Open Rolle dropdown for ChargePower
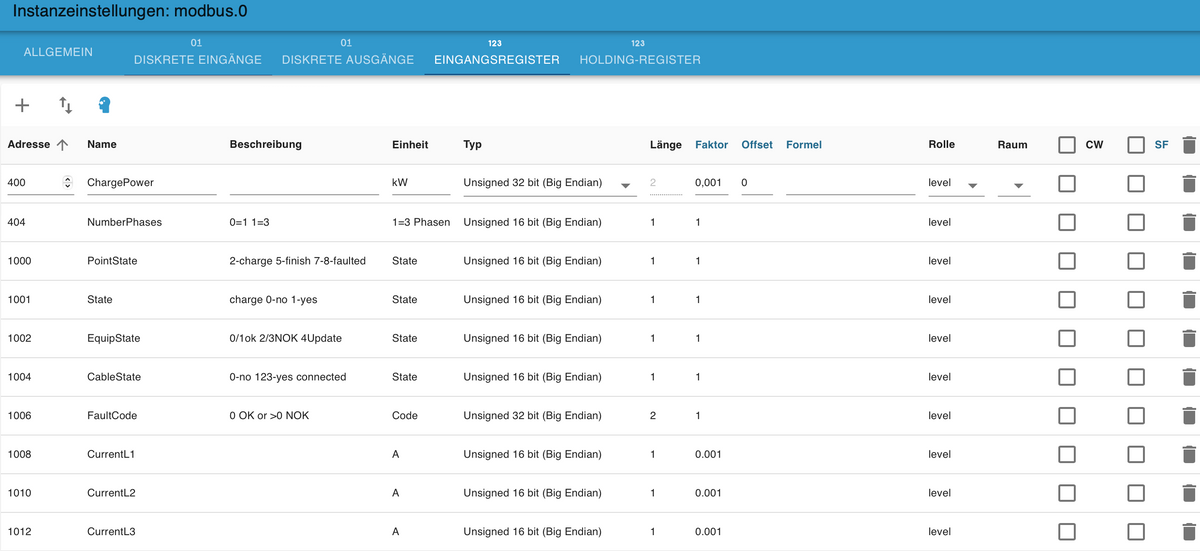Viewport: 1200px width, 551px height. click(x=956, y=184)
